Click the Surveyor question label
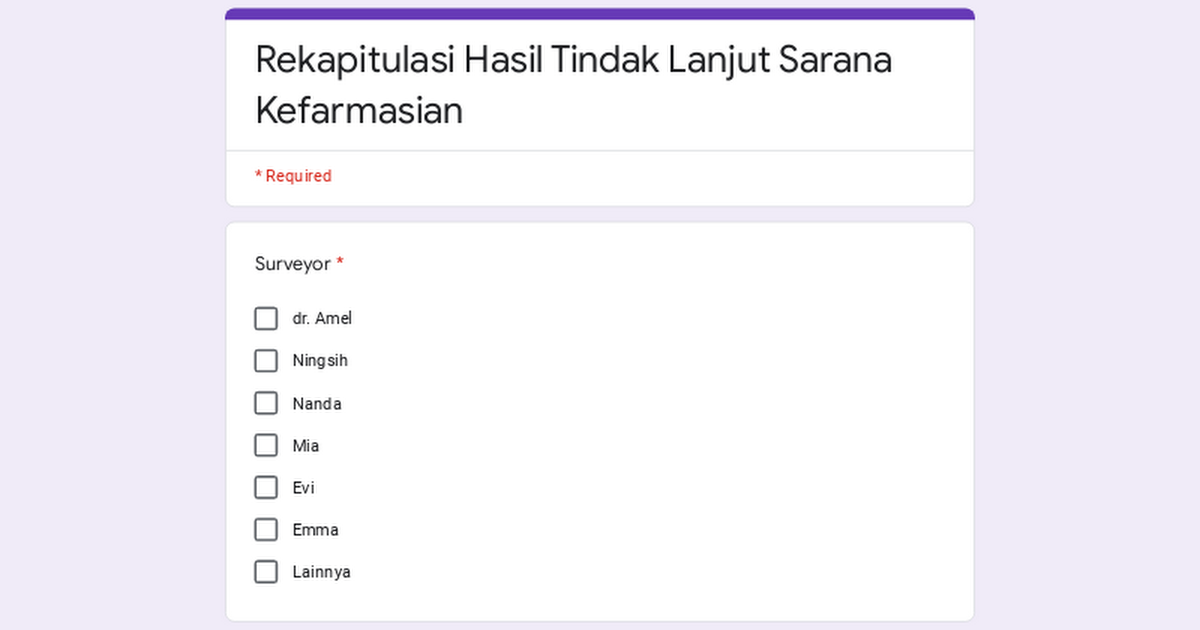1200x630 pixels. pos(291,263)
